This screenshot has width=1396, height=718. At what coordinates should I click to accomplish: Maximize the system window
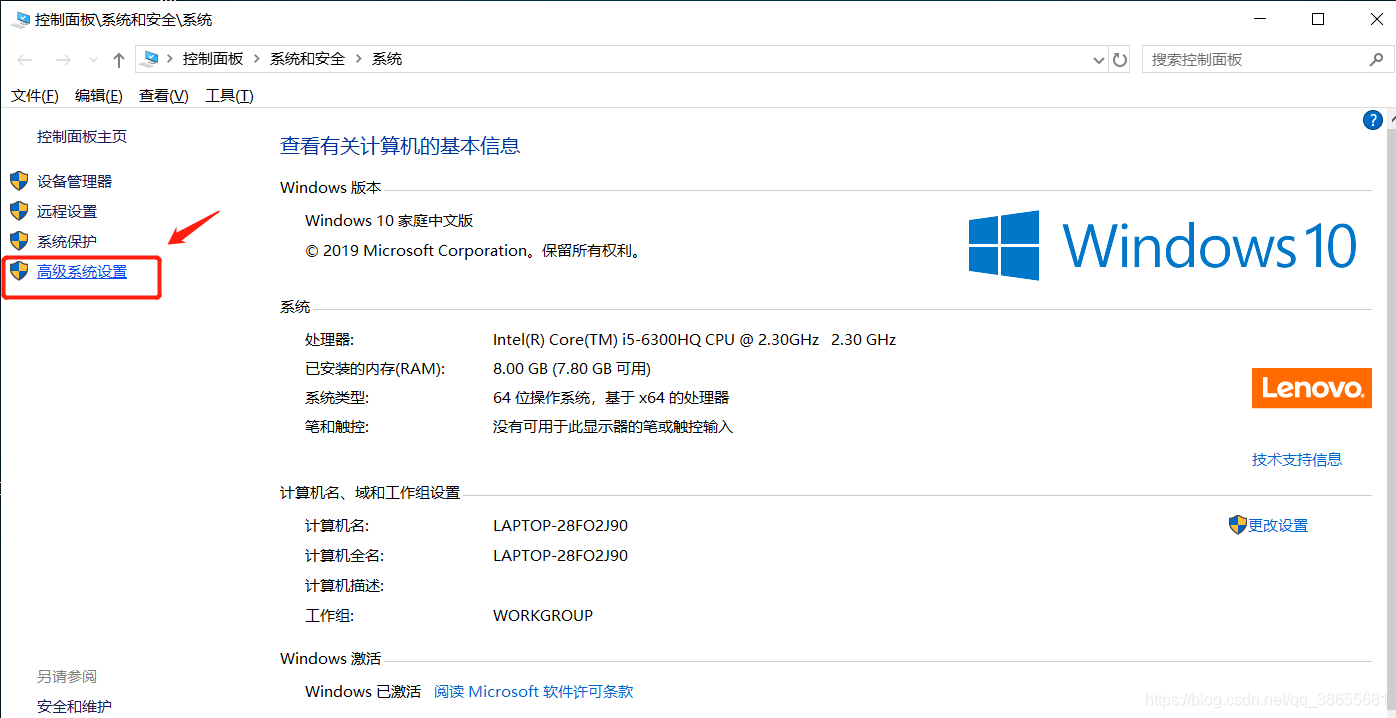1318,19
